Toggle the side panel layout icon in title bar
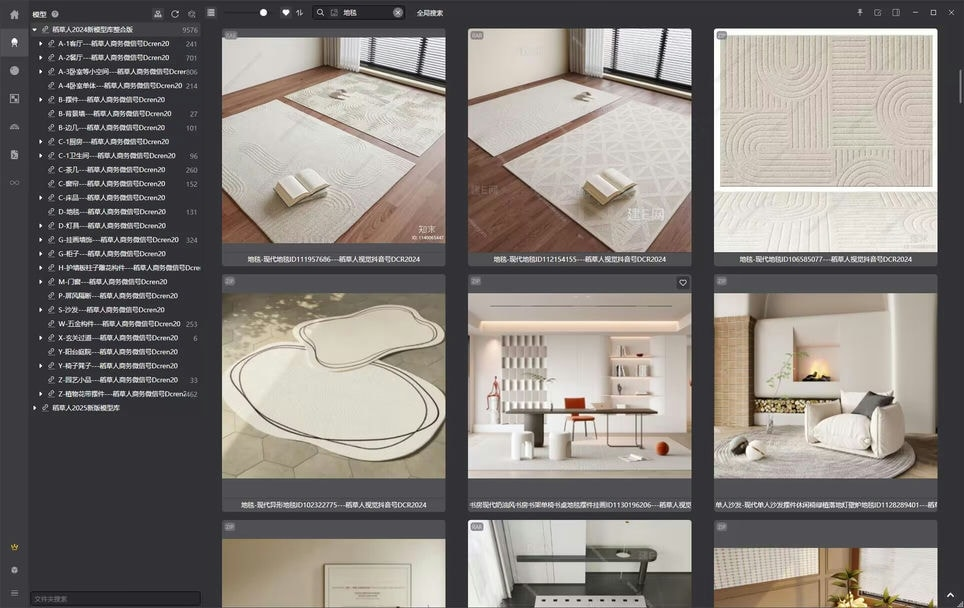The width and height of the screenshot is (964, 608). (896, 13)
